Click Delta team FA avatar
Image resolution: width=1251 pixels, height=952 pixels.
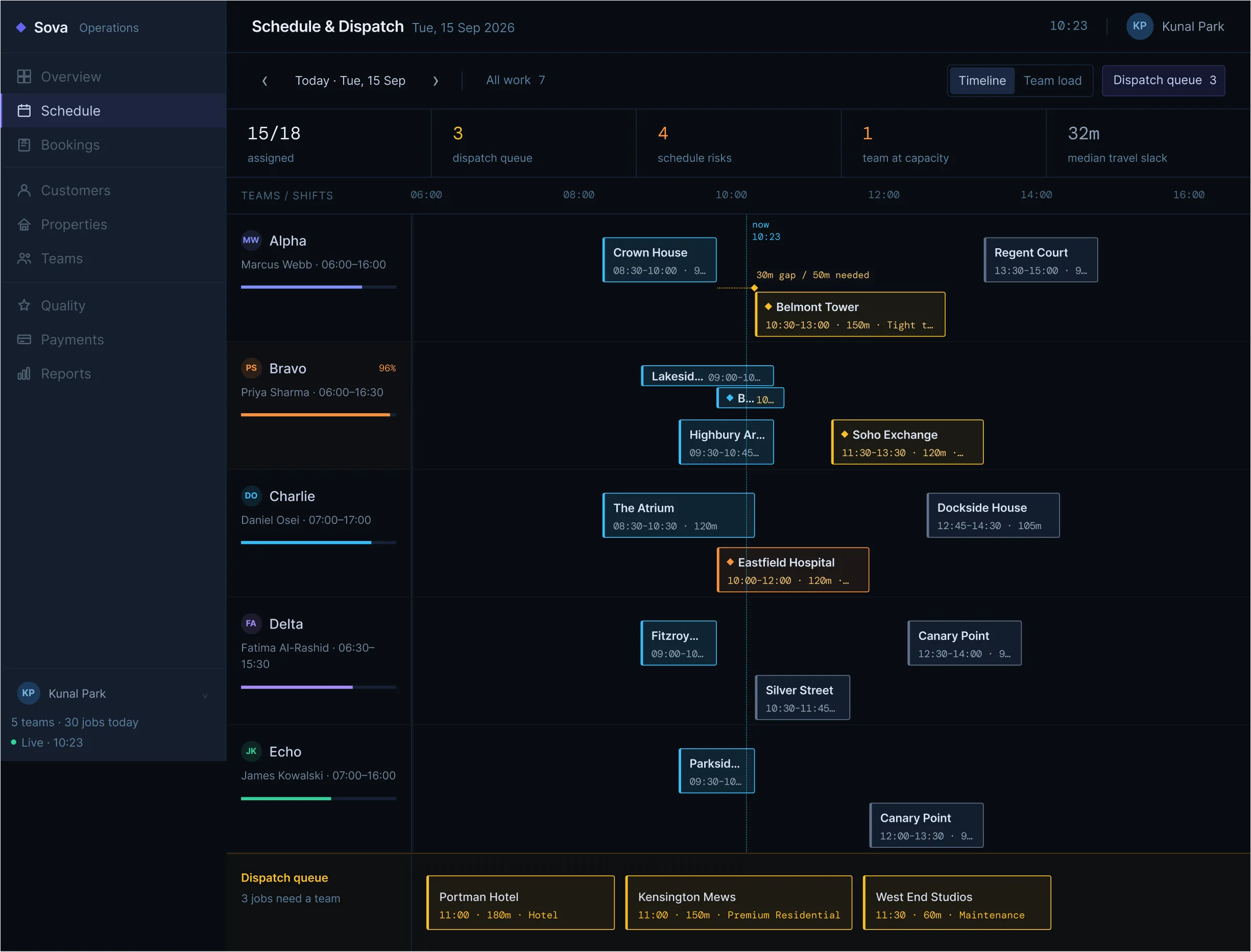pos(251,623)
